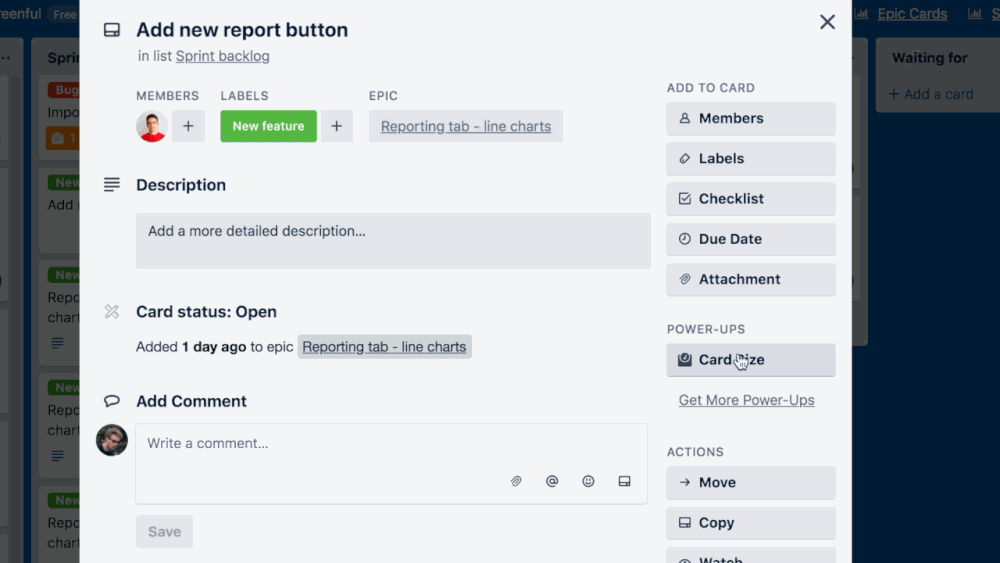The height and width of the screenshot is (563, 1000).
Task: Close the card dialog with the X
Action: point(827,22)
